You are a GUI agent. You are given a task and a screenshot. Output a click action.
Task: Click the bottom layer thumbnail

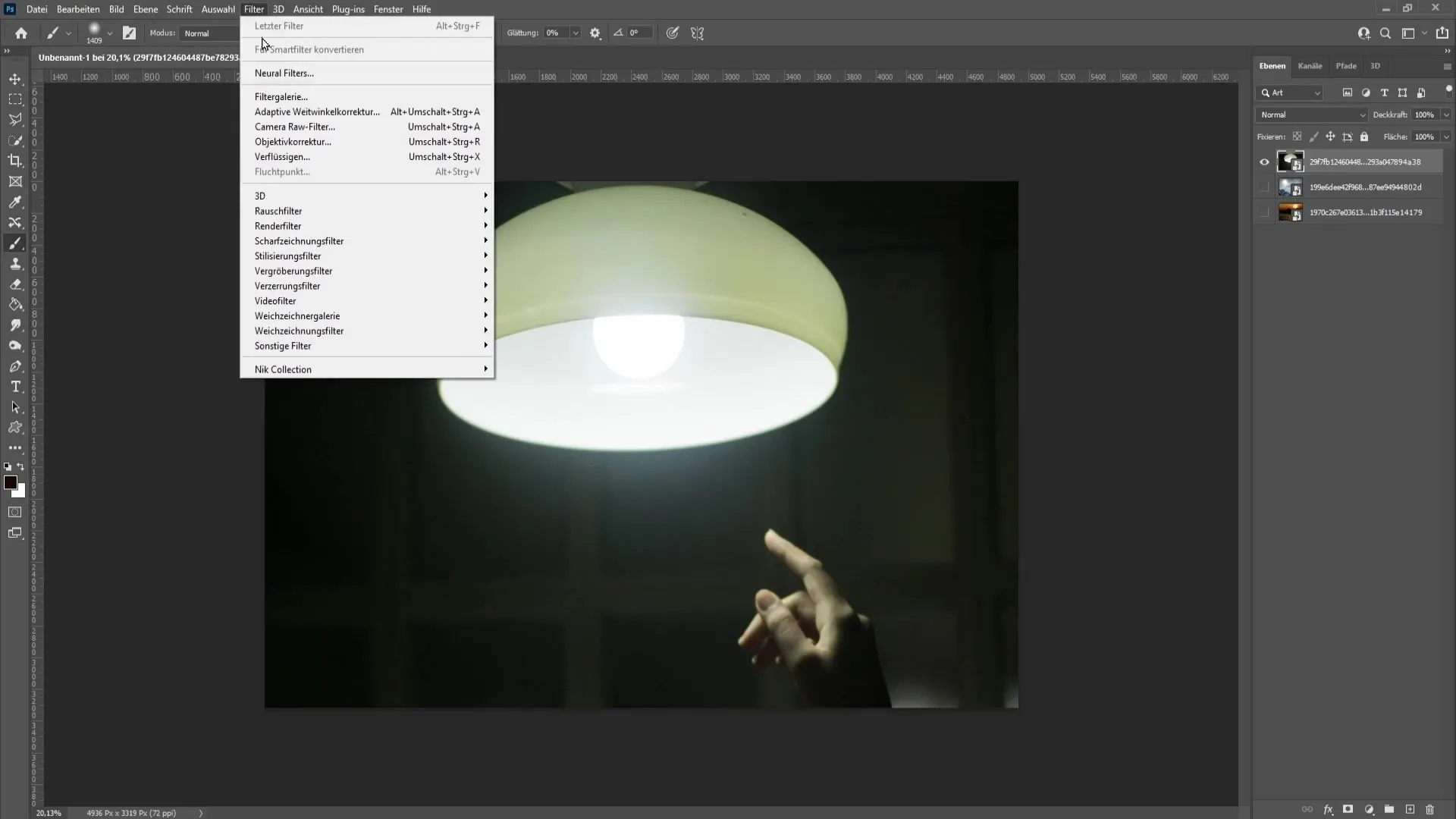click(1291, 211)
